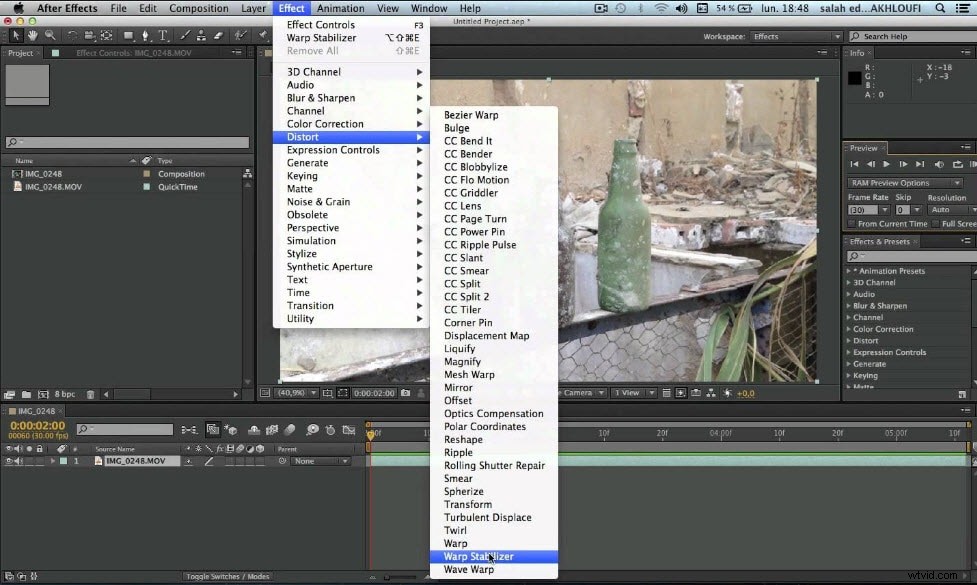Lock the IMG_0248.MOV layer
Screen dimensions: 977x585
[40, 460]
